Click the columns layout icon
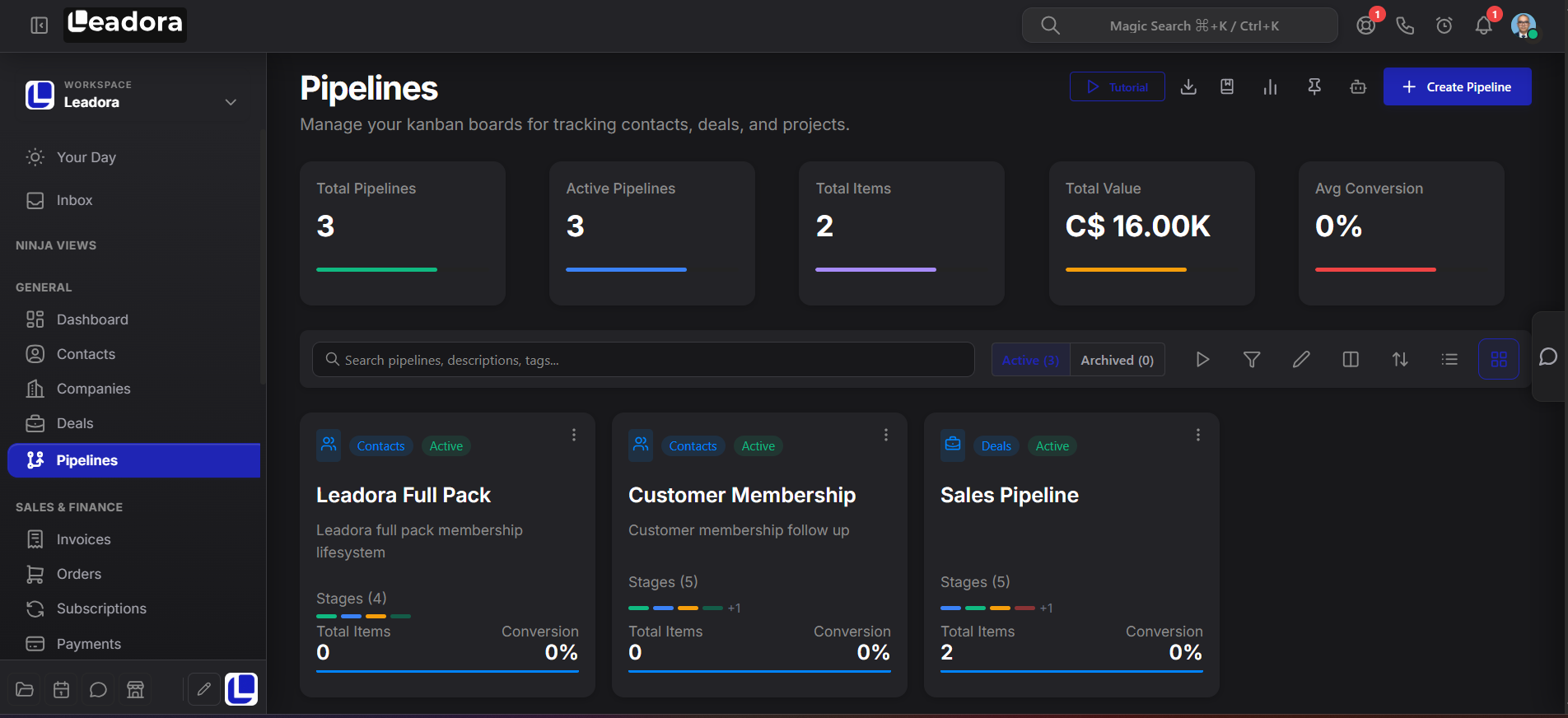The width and height of the screenshot is (1568, 718). click(x=1351, y=359)
